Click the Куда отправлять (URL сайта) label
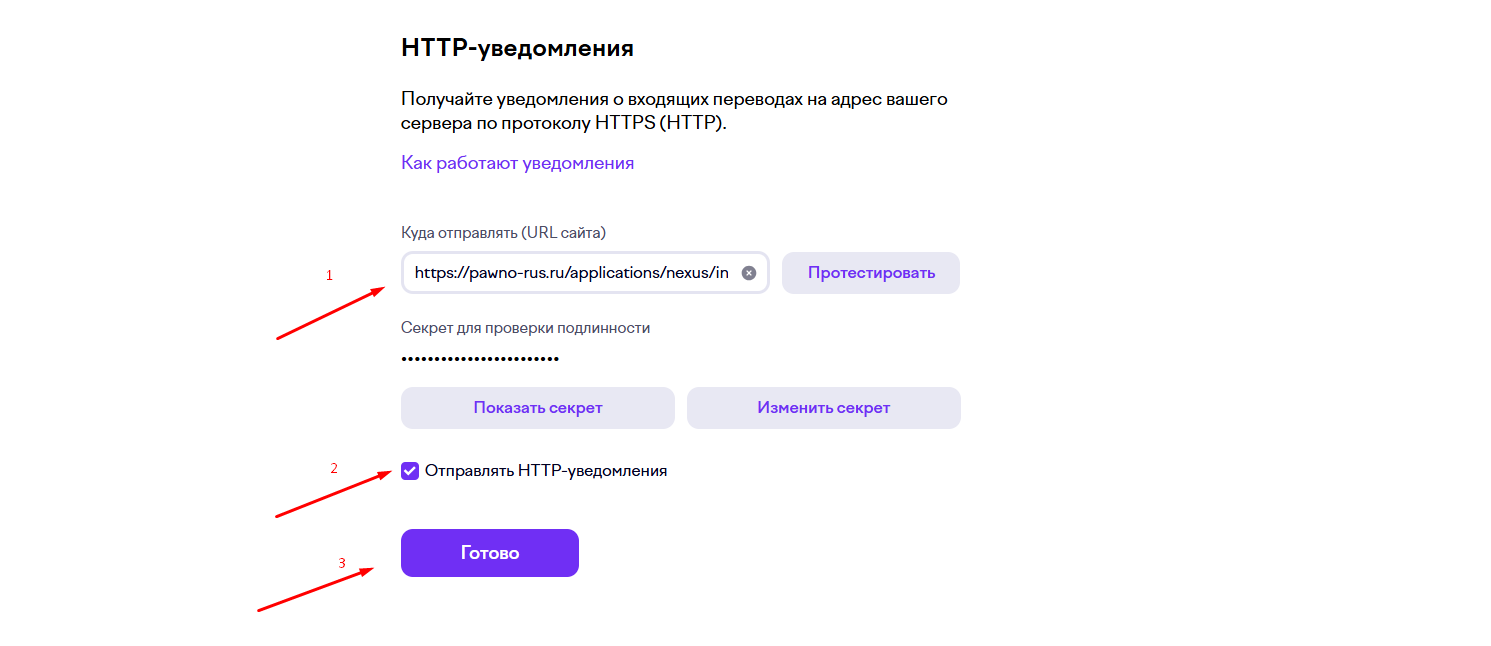Image resolution: width=1491 pixels, height=646 pixels. point(503,233)
